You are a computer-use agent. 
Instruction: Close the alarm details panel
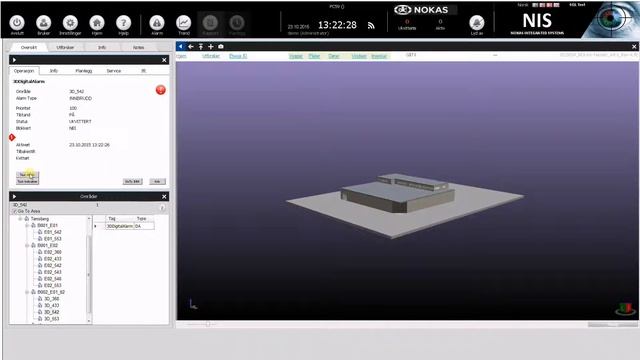click(x=164, y=60)
